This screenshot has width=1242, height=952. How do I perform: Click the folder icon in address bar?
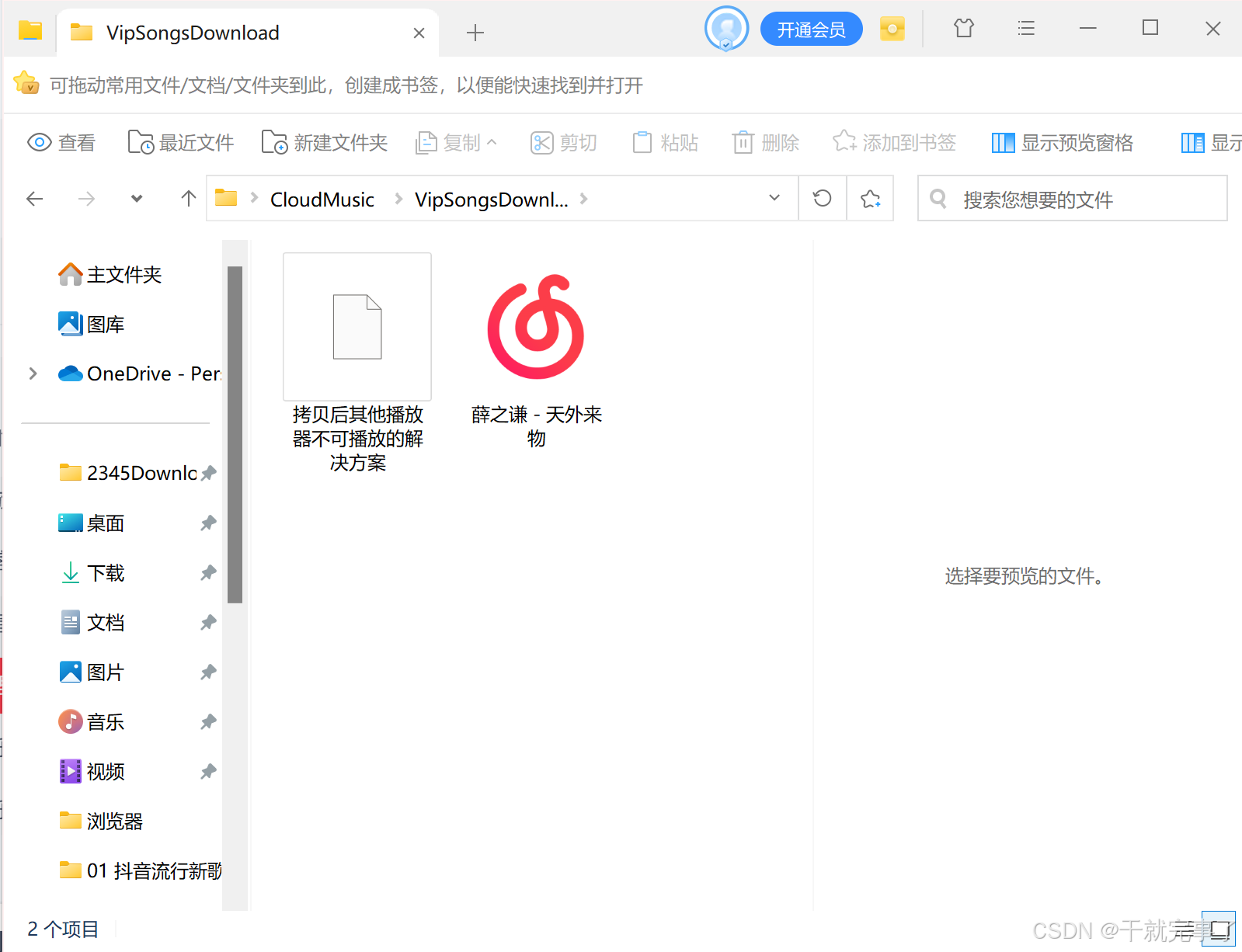(x=226, y=198)
